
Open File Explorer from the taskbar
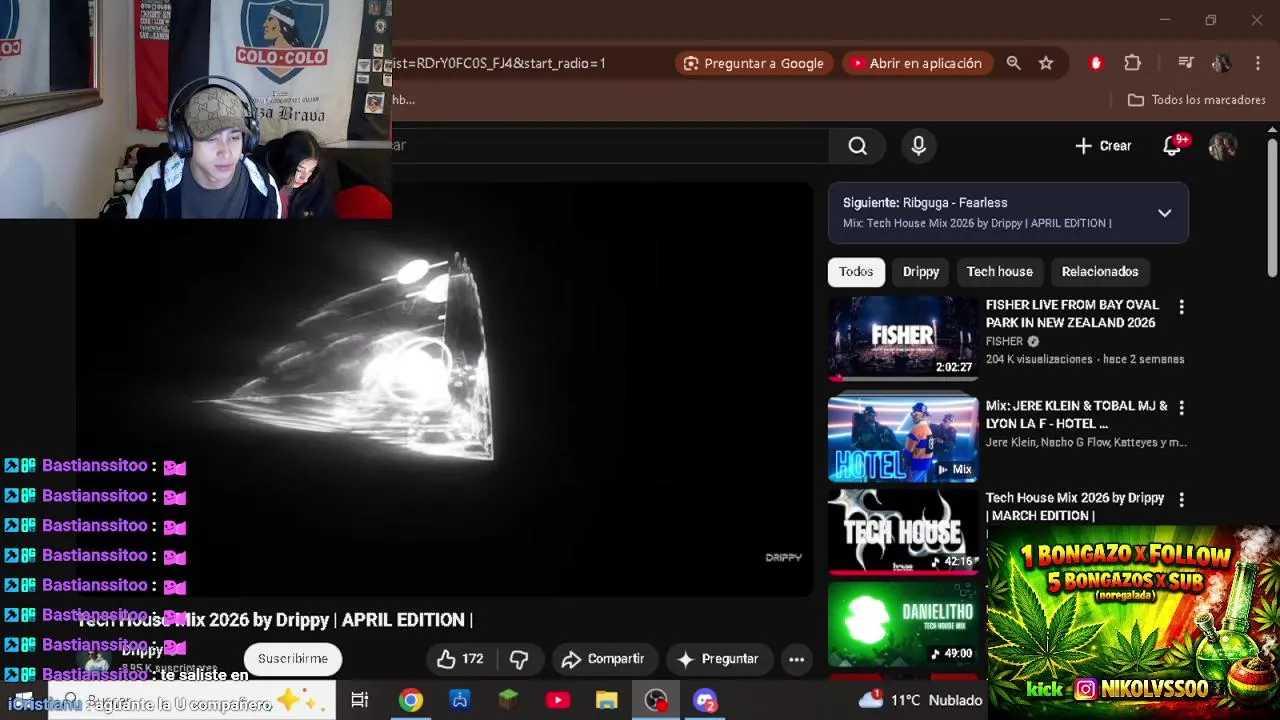(607, 701)
